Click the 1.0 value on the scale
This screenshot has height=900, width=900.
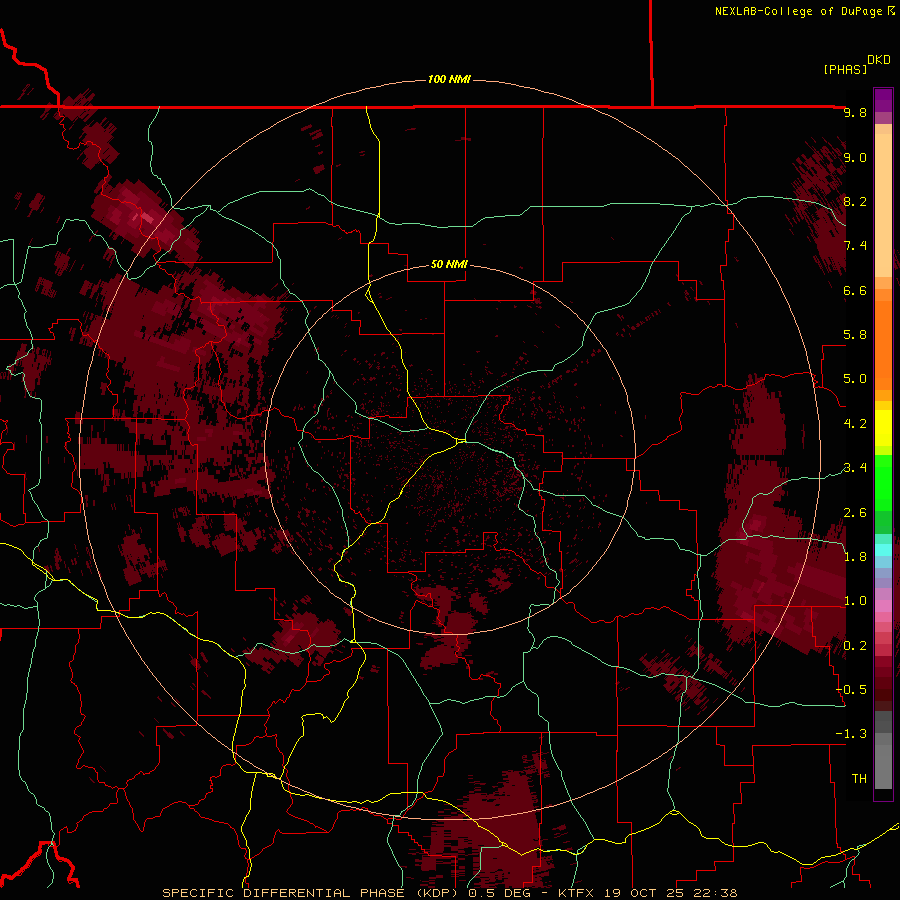click(x=855, y=601)
